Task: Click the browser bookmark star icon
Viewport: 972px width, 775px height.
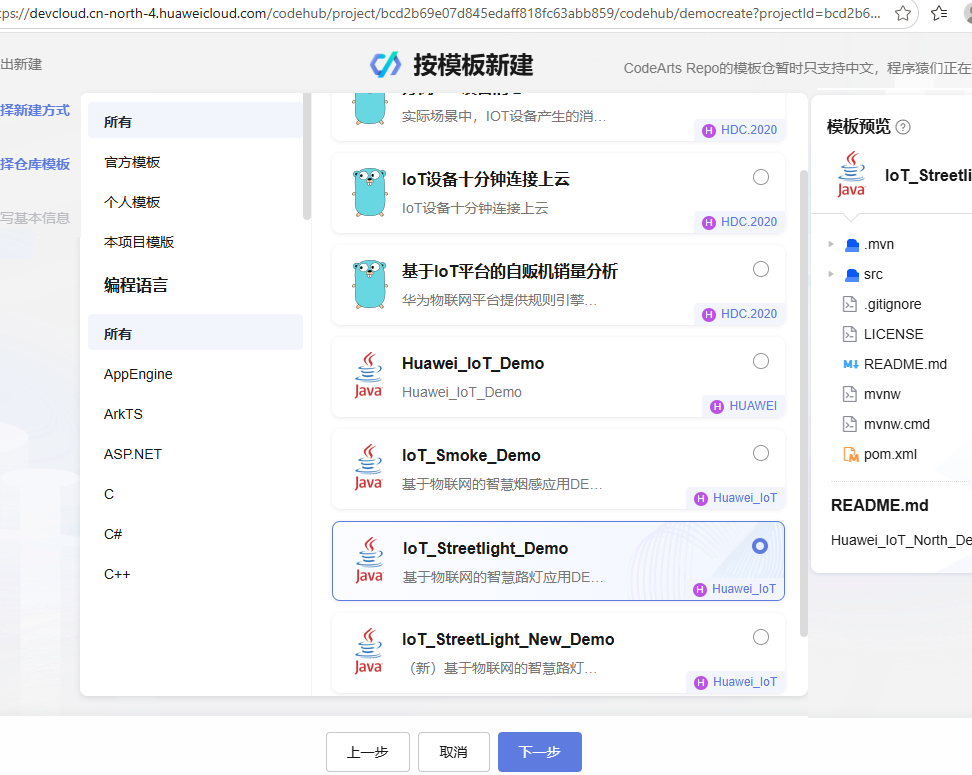Action: [x=903, y=13]
